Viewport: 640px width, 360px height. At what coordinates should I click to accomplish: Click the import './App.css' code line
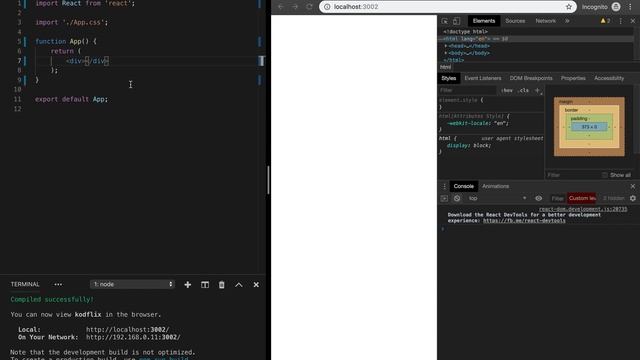click(71, 22)
